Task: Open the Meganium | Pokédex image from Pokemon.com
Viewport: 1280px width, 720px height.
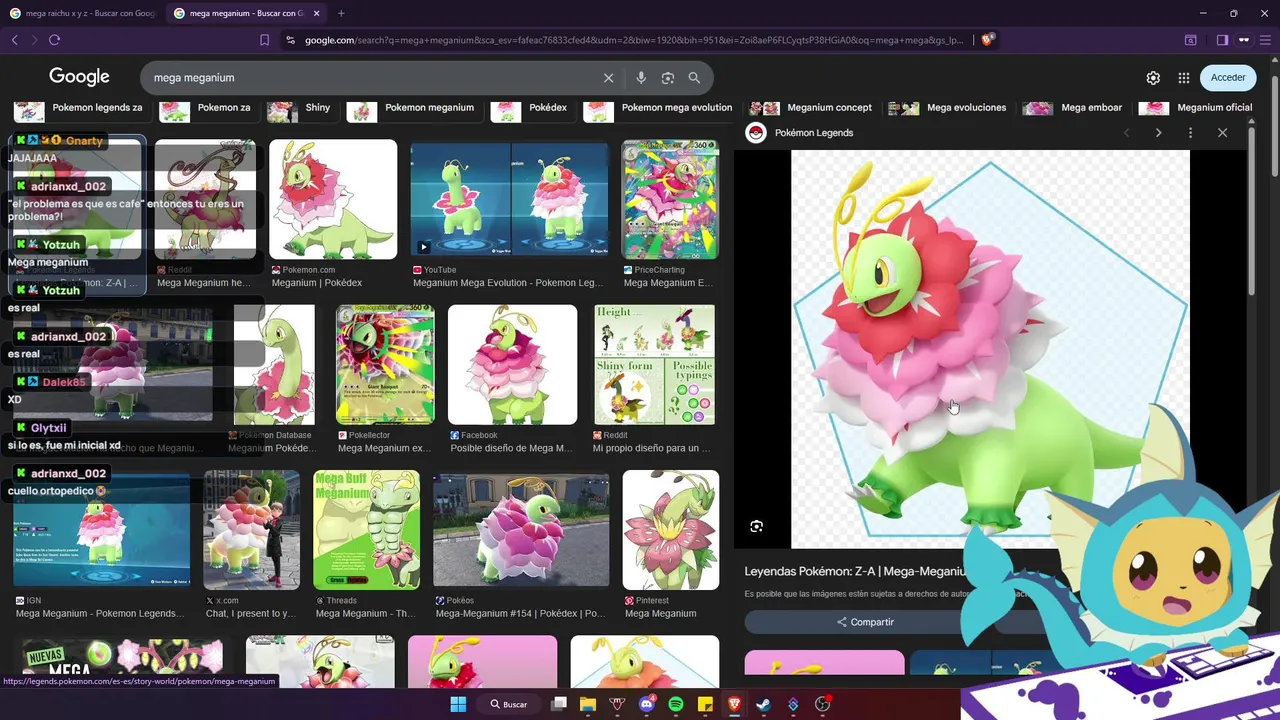Action: pos(333,199)
